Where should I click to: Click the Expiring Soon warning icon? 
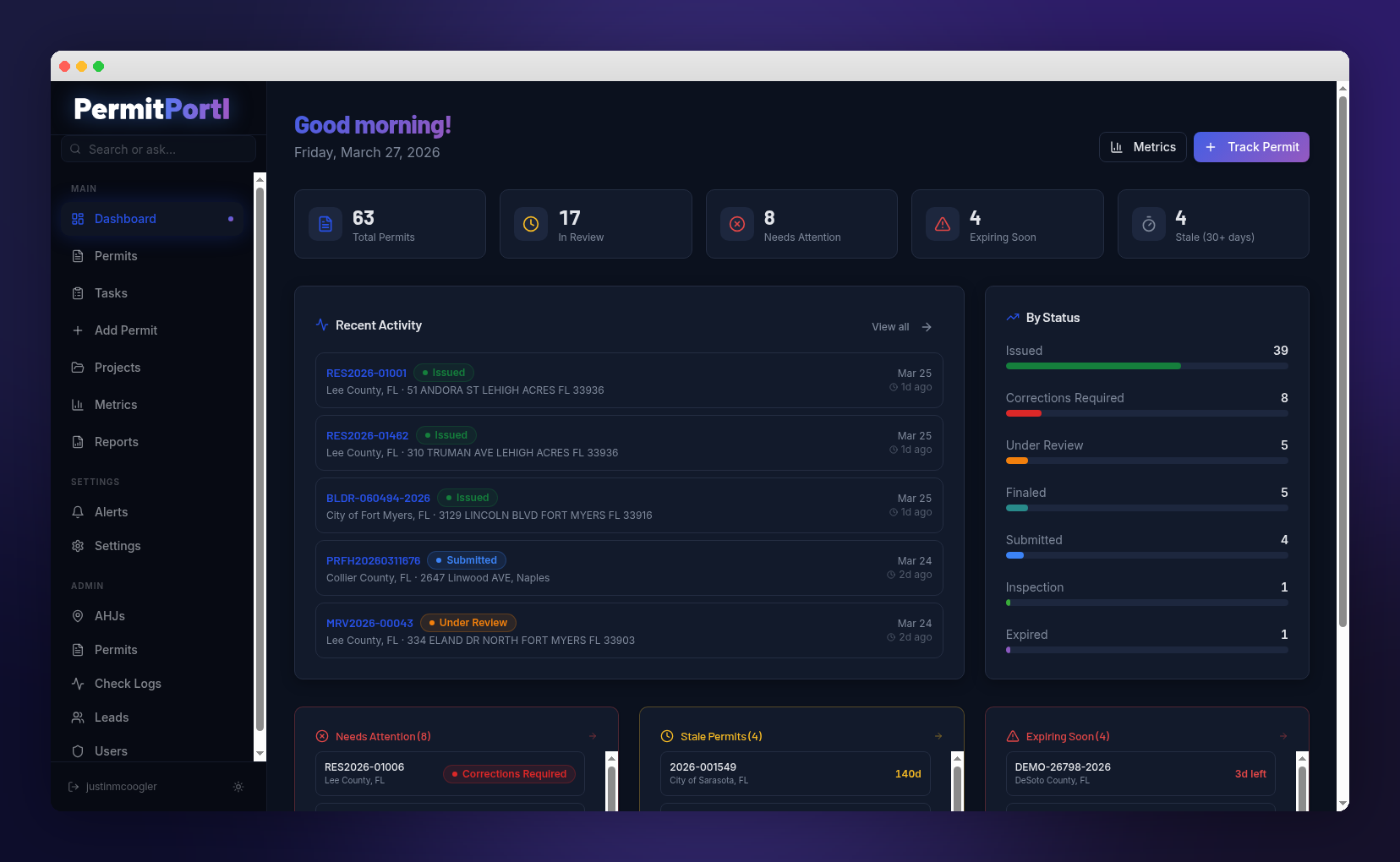[943, 224]
